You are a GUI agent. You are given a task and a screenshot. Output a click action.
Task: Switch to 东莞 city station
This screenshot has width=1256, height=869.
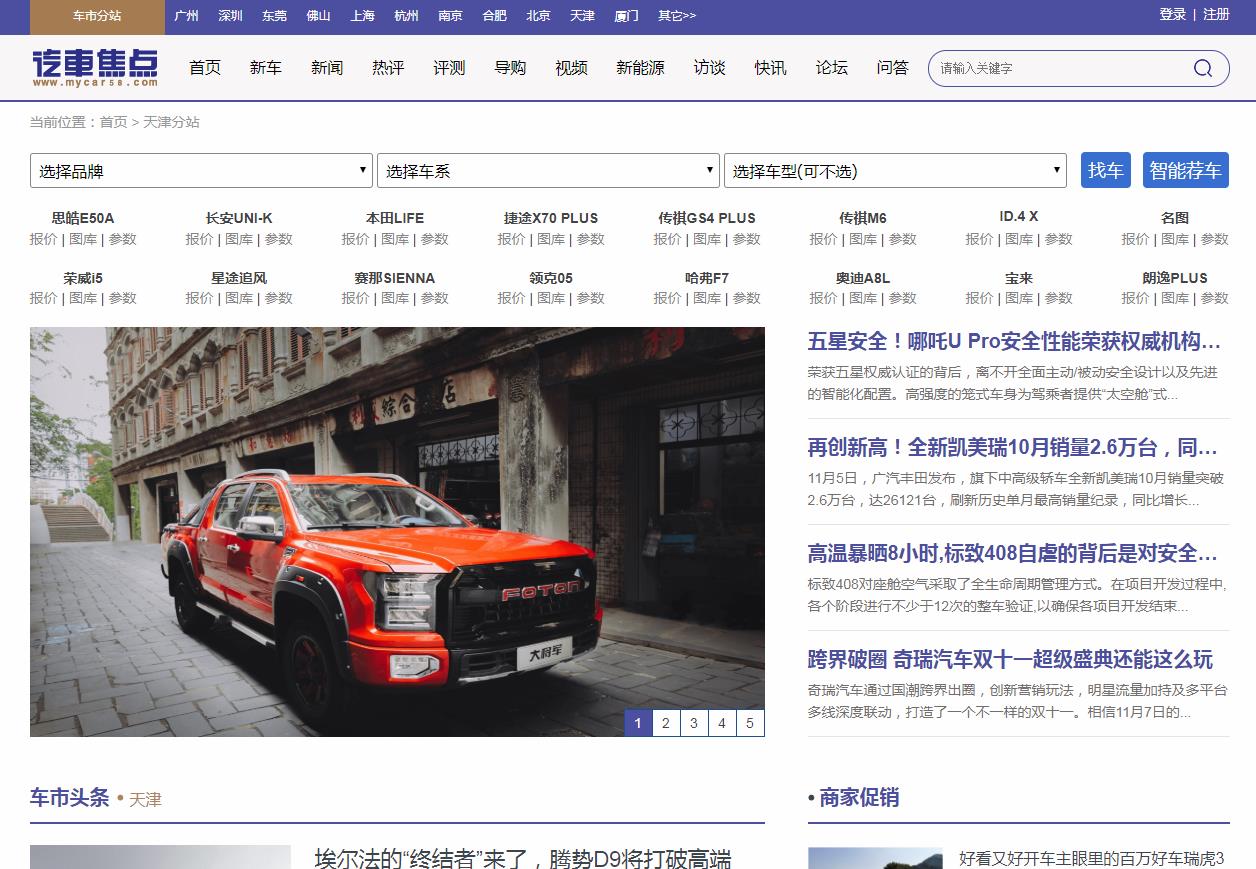[274, 16]
